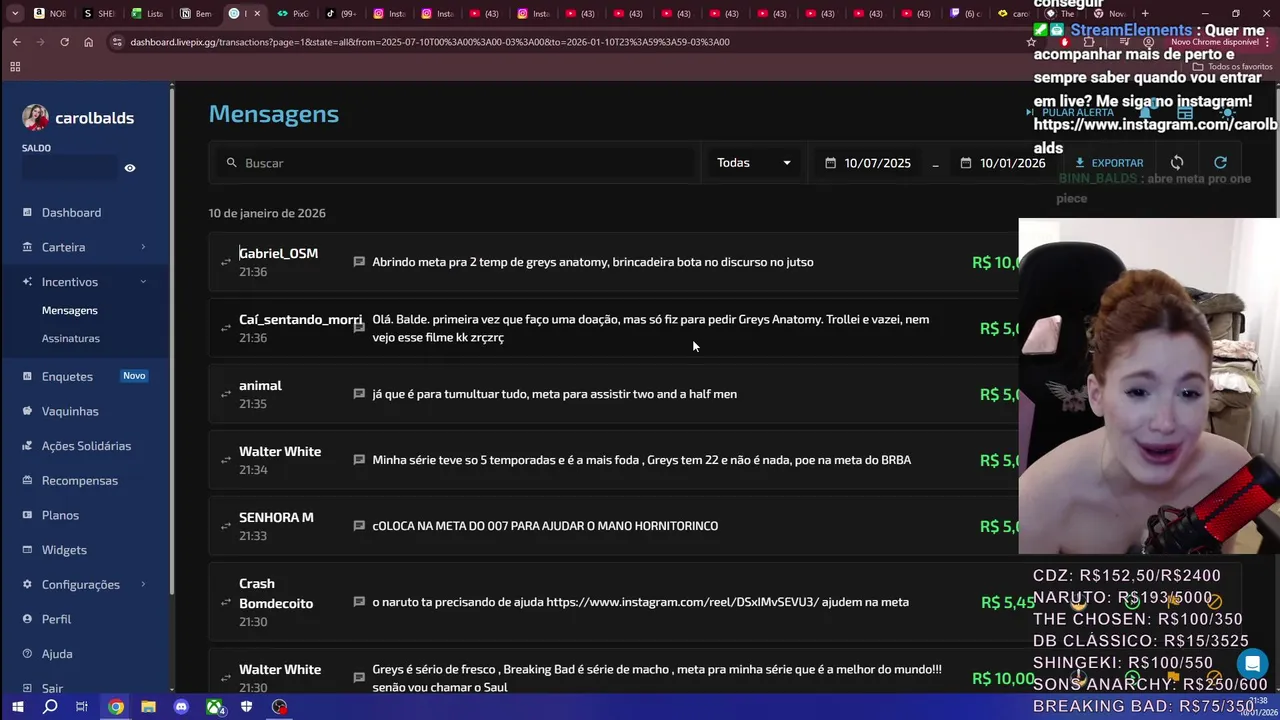The height and width of the screenshot is (720, 1280).
Task: Click the browser home button
Action: pos(88,42)
